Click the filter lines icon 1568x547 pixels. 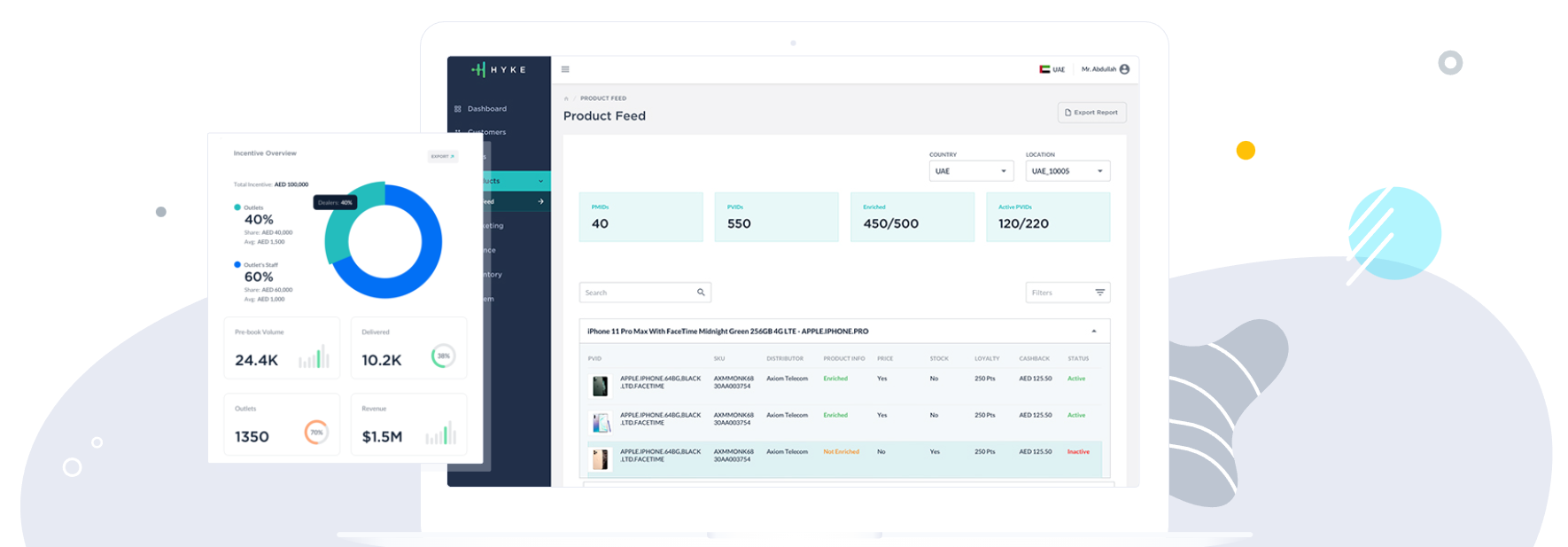point(1099,293)
